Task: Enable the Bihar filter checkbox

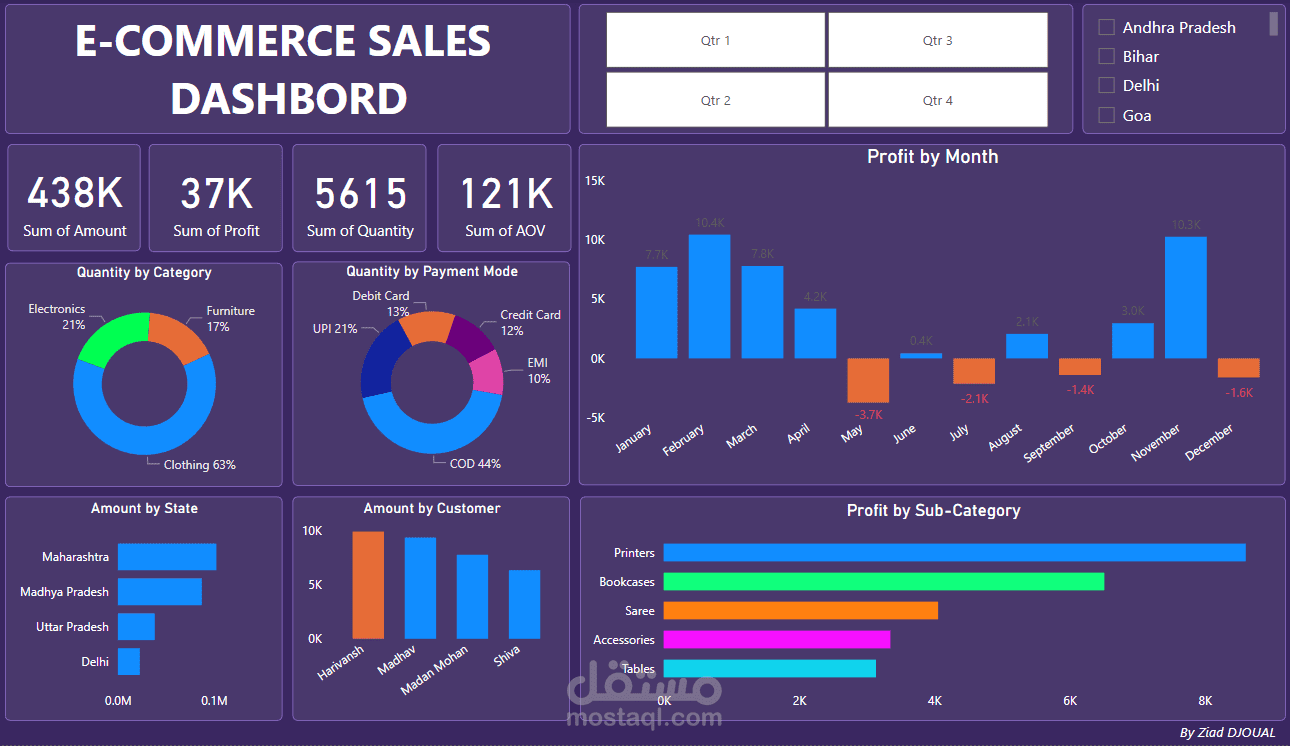Action: coord(1106,56)
